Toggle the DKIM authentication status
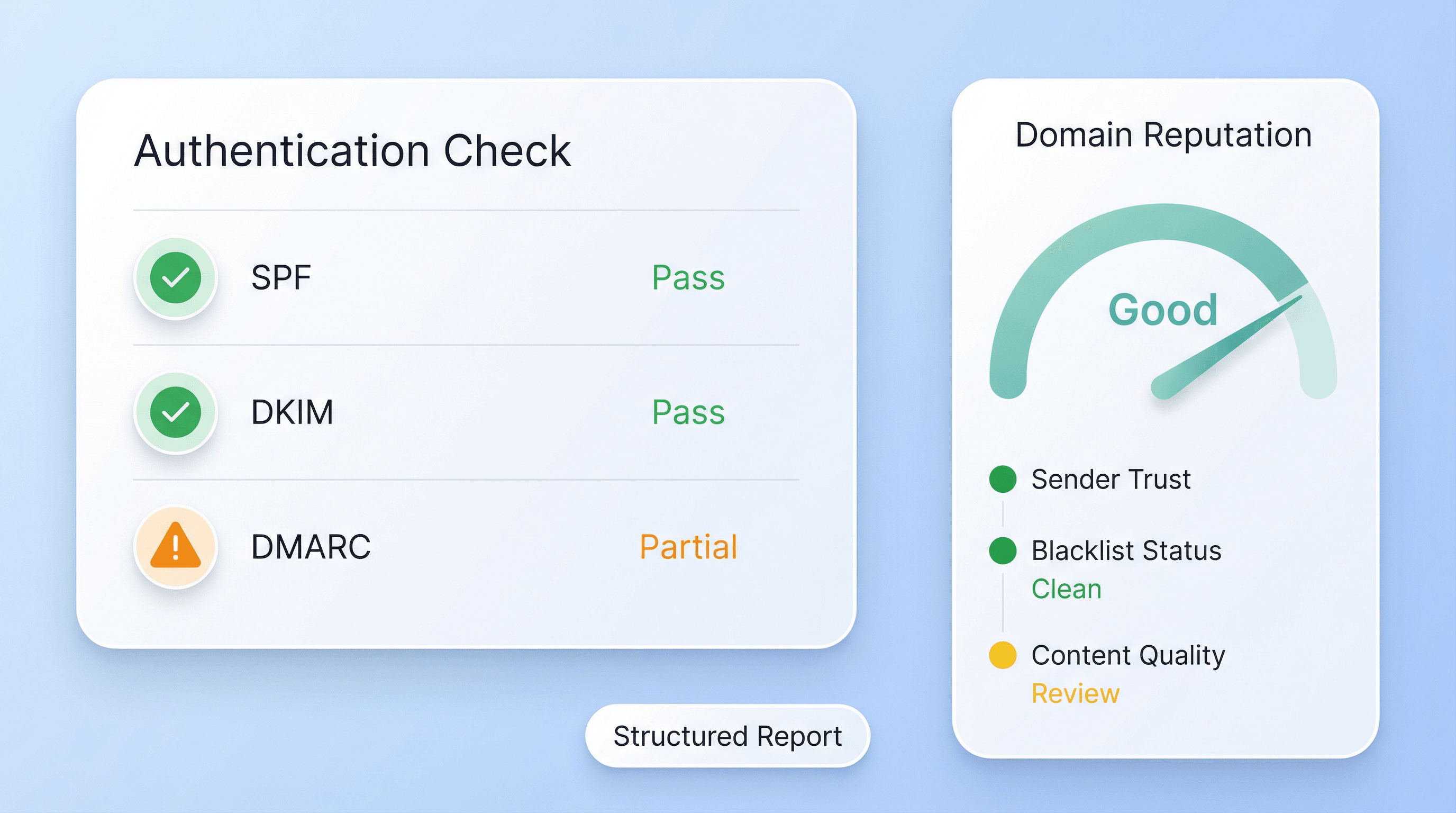This screenshot has width=1456, height=813. tap(687, 412)
